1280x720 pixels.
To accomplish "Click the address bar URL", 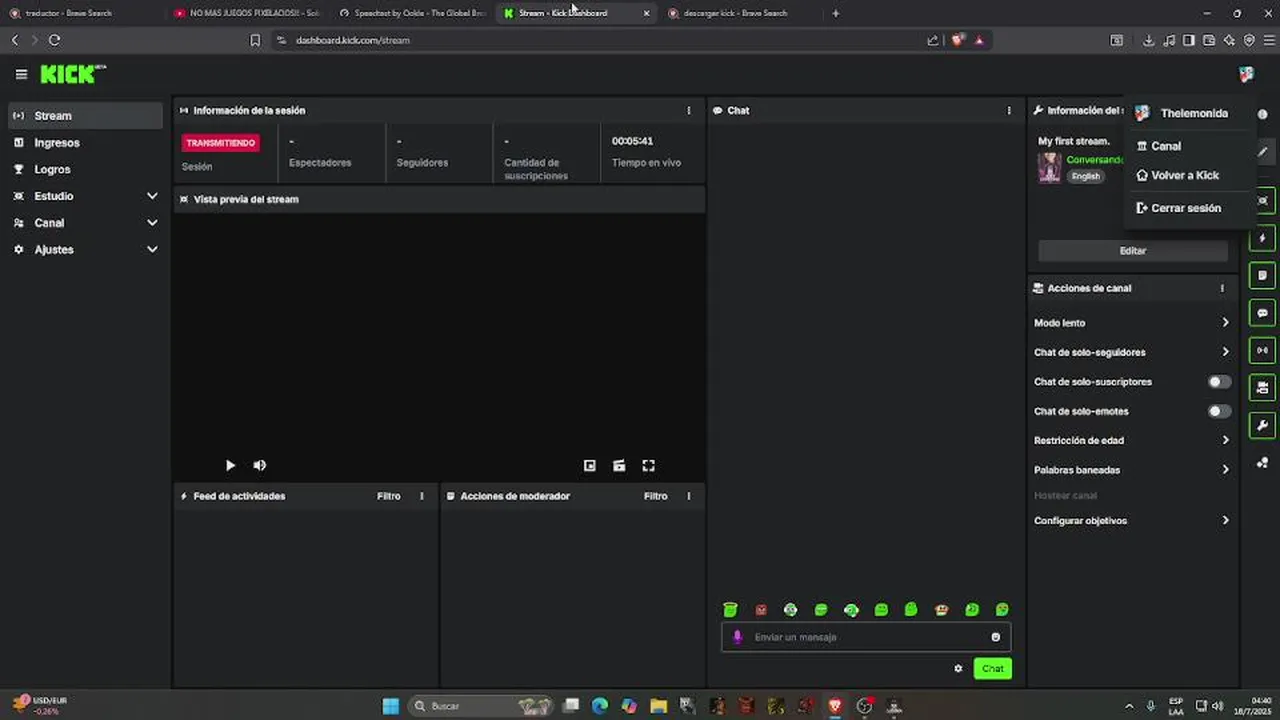I will (353, 40).
